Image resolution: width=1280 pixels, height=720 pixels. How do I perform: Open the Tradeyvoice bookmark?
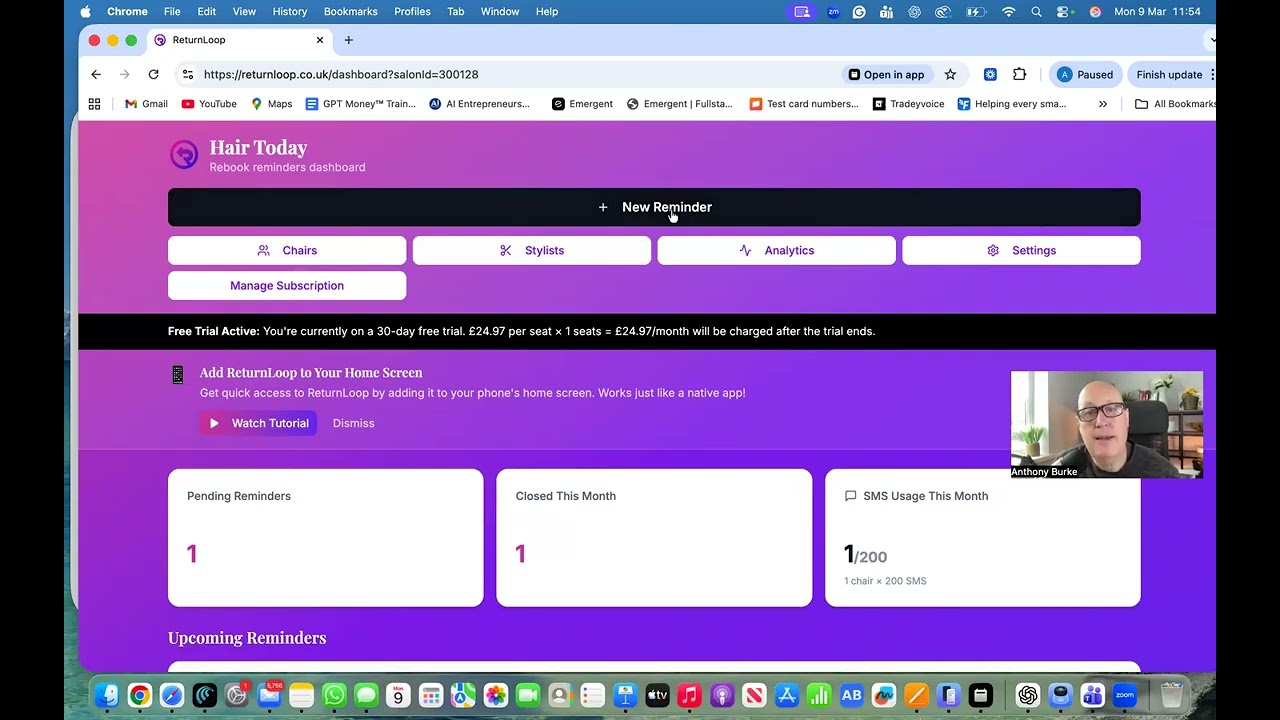coord(908,104)
